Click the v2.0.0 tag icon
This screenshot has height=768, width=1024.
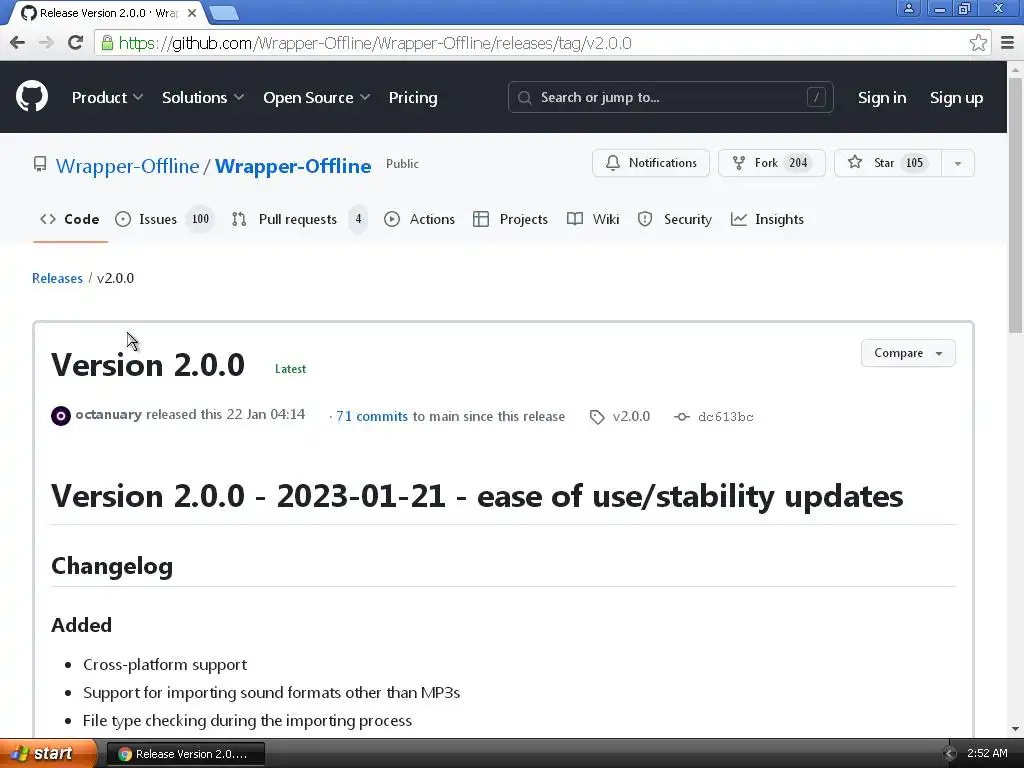click(597, 417)
